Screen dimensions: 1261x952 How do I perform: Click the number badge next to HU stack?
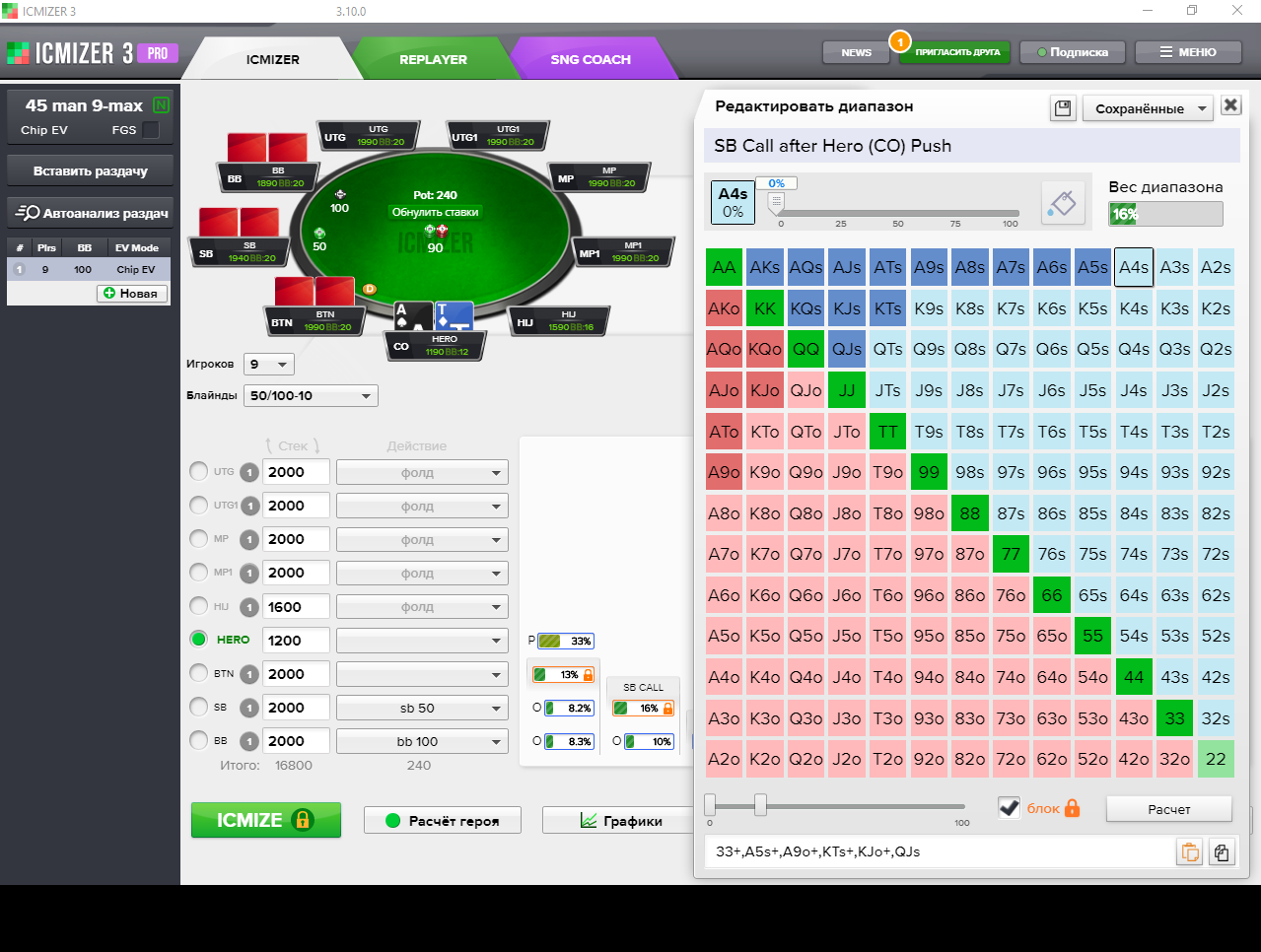tap(249, 607)
